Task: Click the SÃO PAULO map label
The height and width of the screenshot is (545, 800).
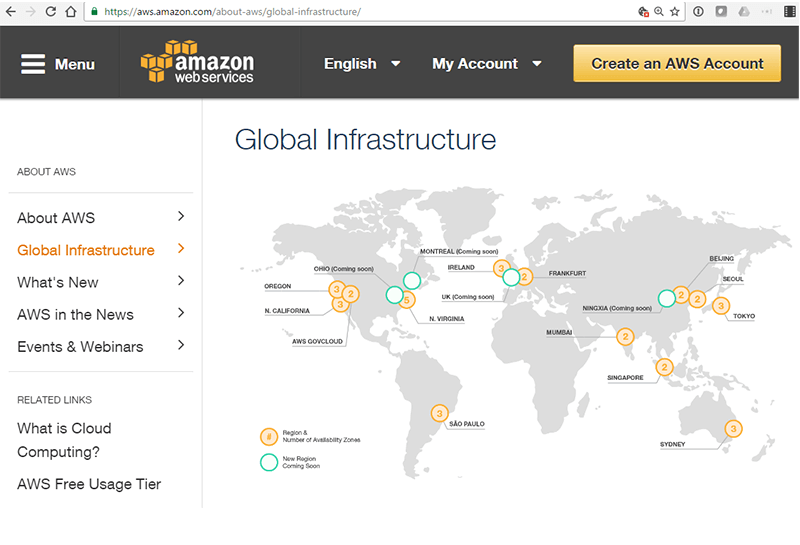Action: [467, 424]
